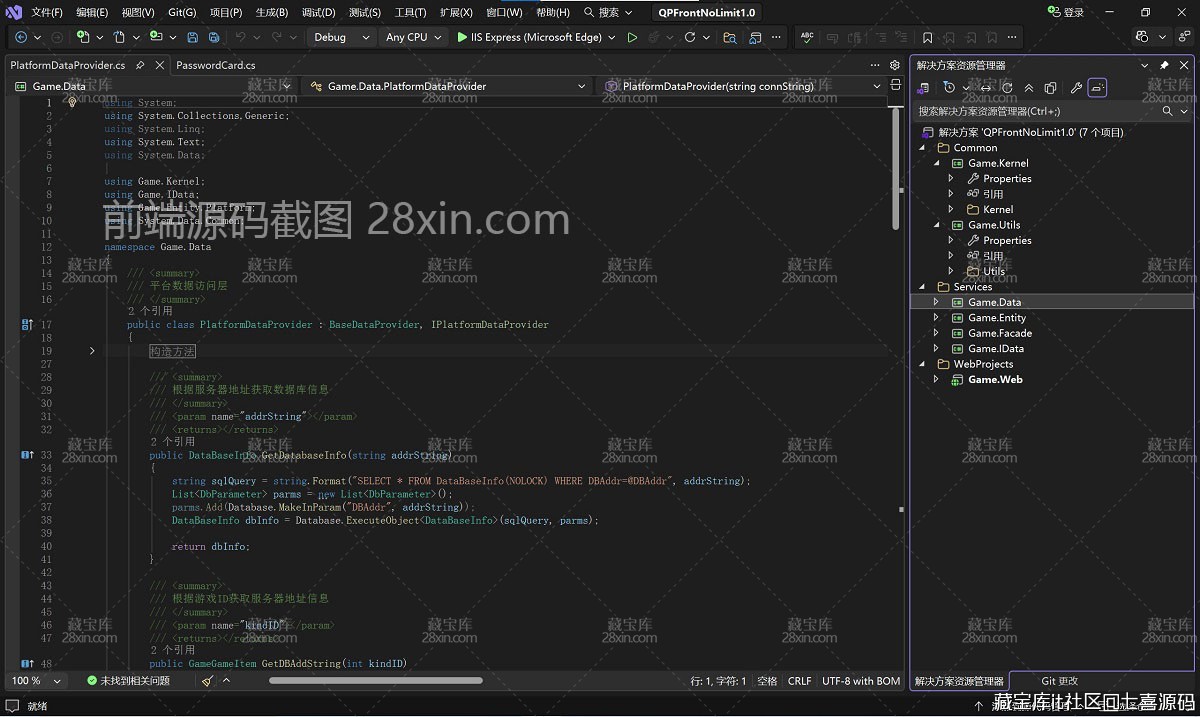Open Find in Files from the toolbar
Screen dimensions: 1200x717
[x=731, y=37]
